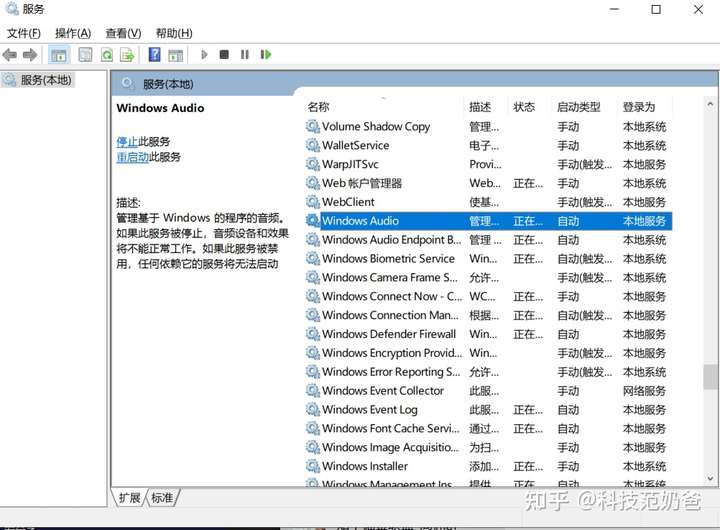Select the Windows Image Acquisitio... service
Screen dimensions: 720x530
(x=488, y=447)
